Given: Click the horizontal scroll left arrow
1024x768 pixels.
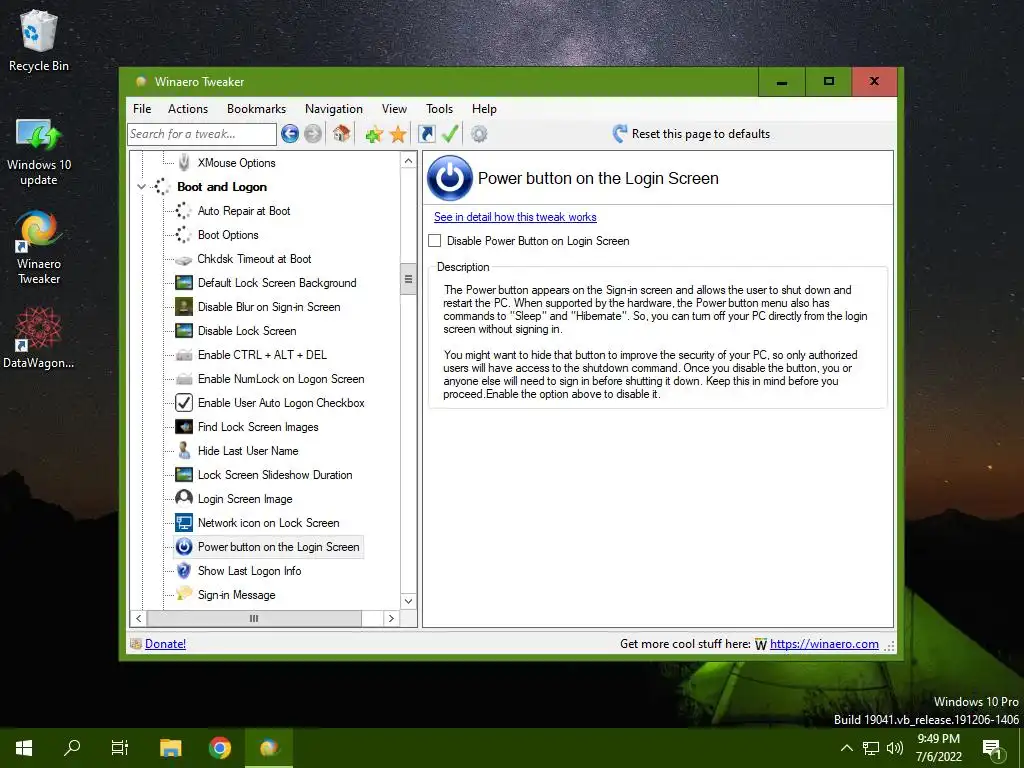Looking at the screenshot, I should click(138, 618).
